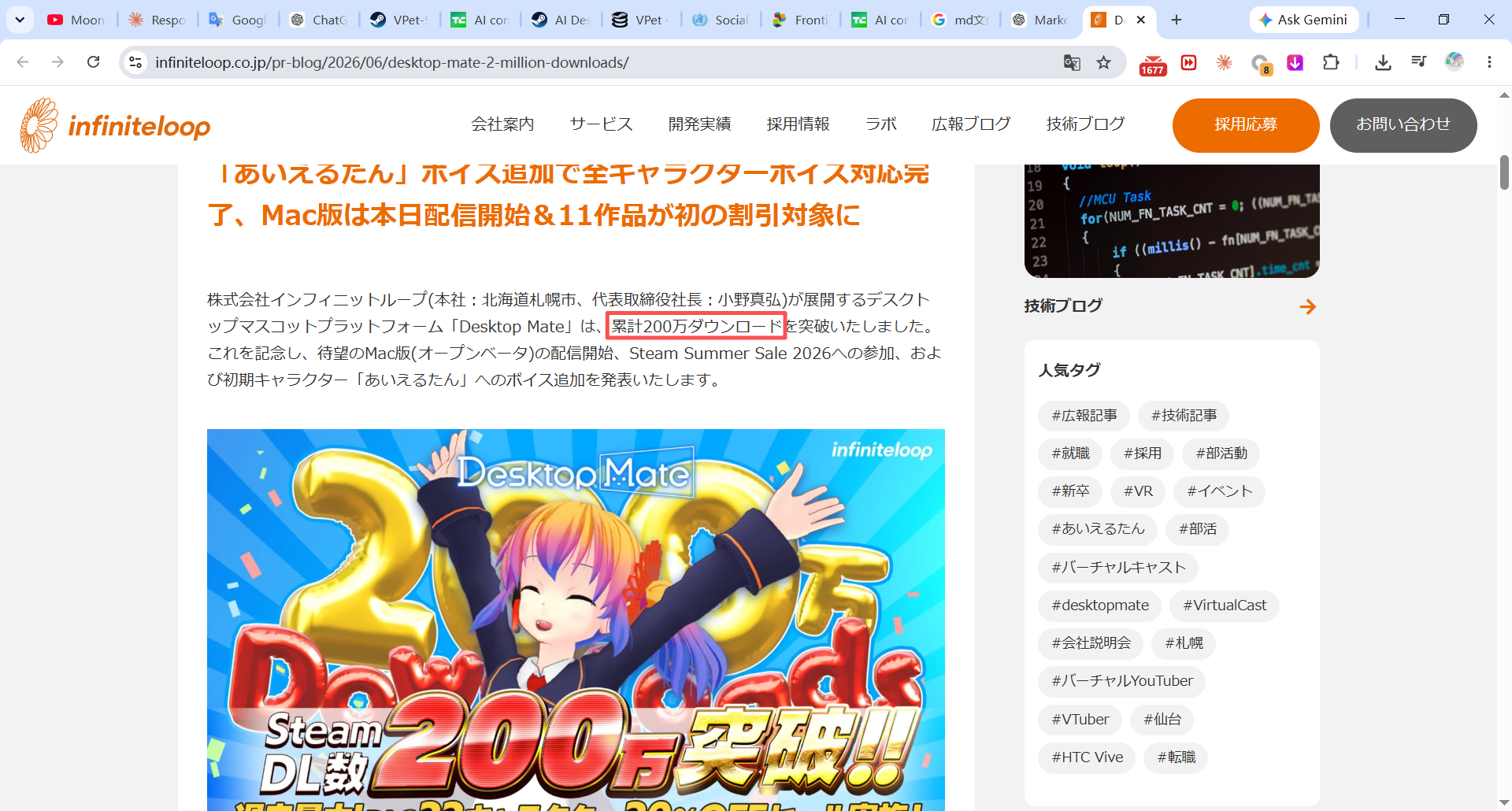Open the browser extensions puzzle icon
The width and height of the screenshot is (1512, 811).
click(1331, 62)
